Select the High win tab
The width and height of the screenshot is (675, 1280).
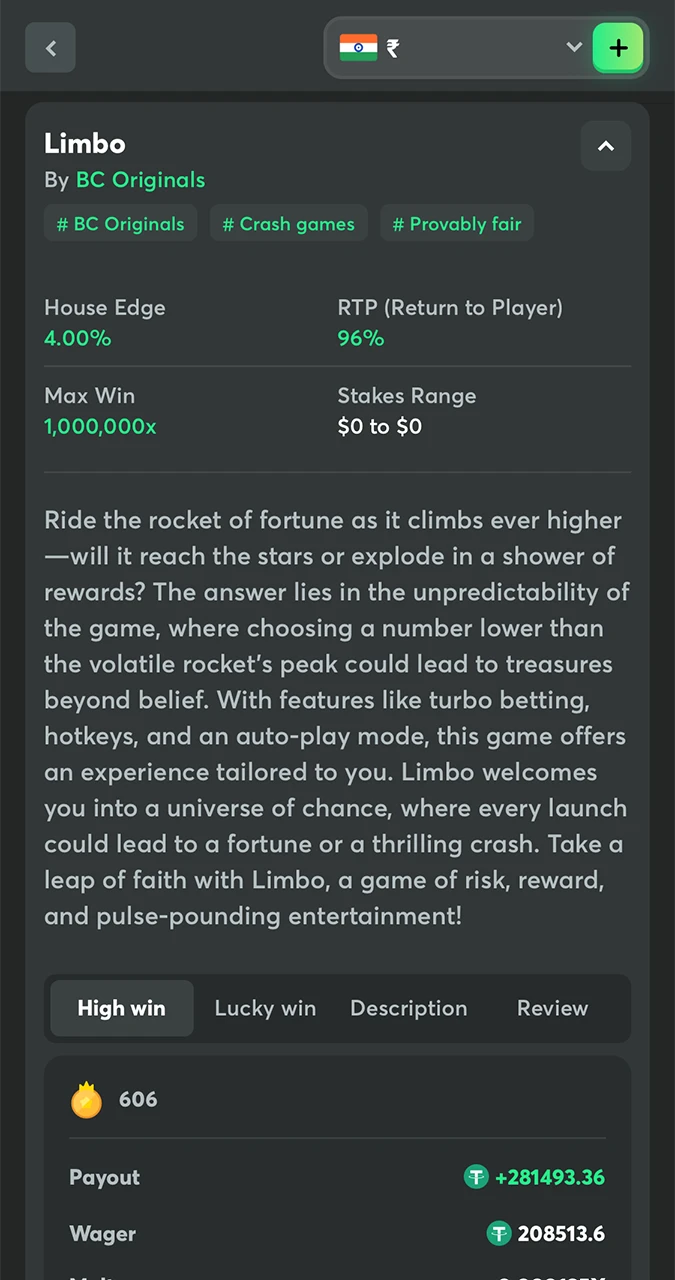pos(121,1008)
